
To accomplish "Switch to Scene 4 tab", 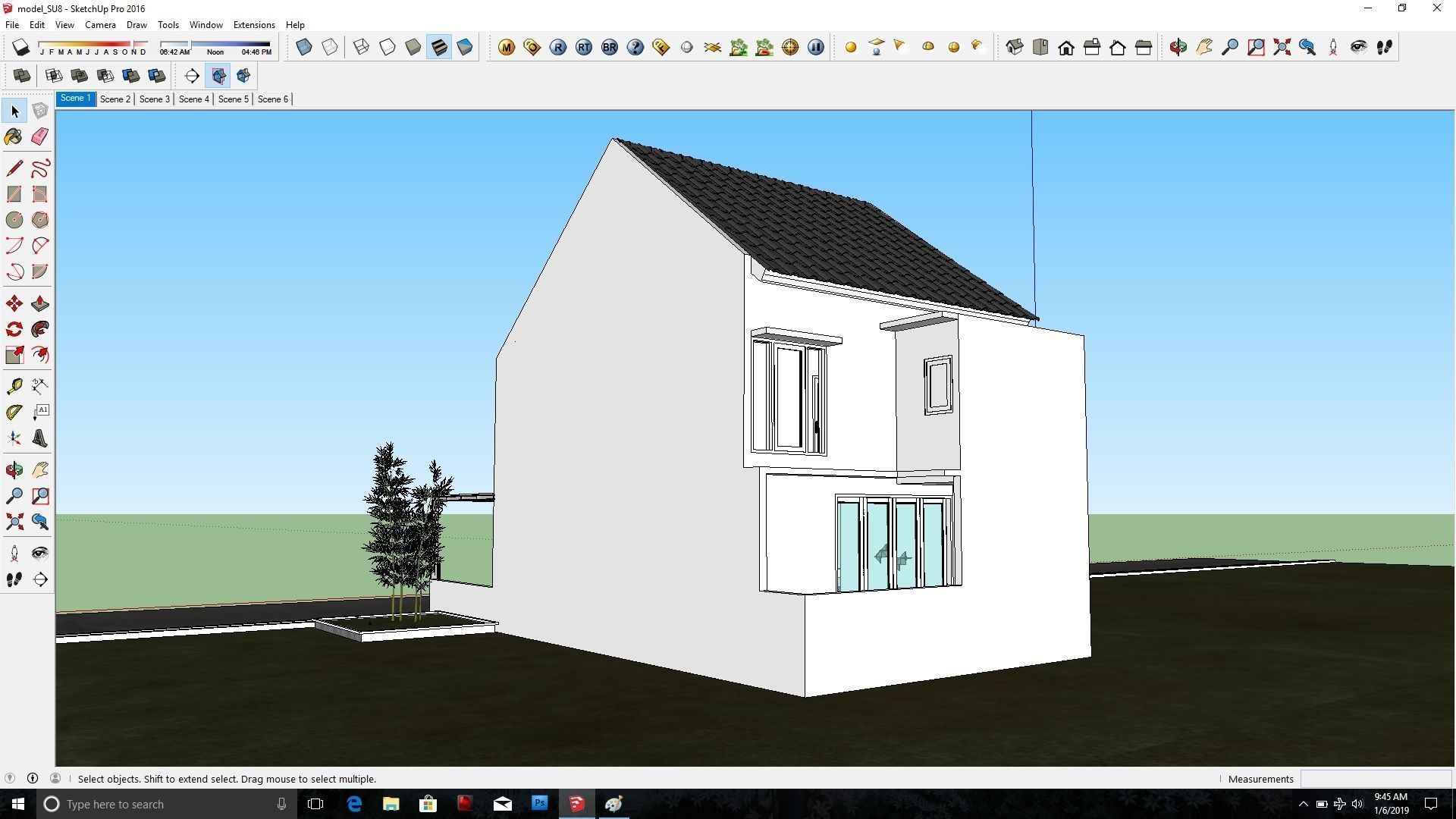I will pos(194,99).
